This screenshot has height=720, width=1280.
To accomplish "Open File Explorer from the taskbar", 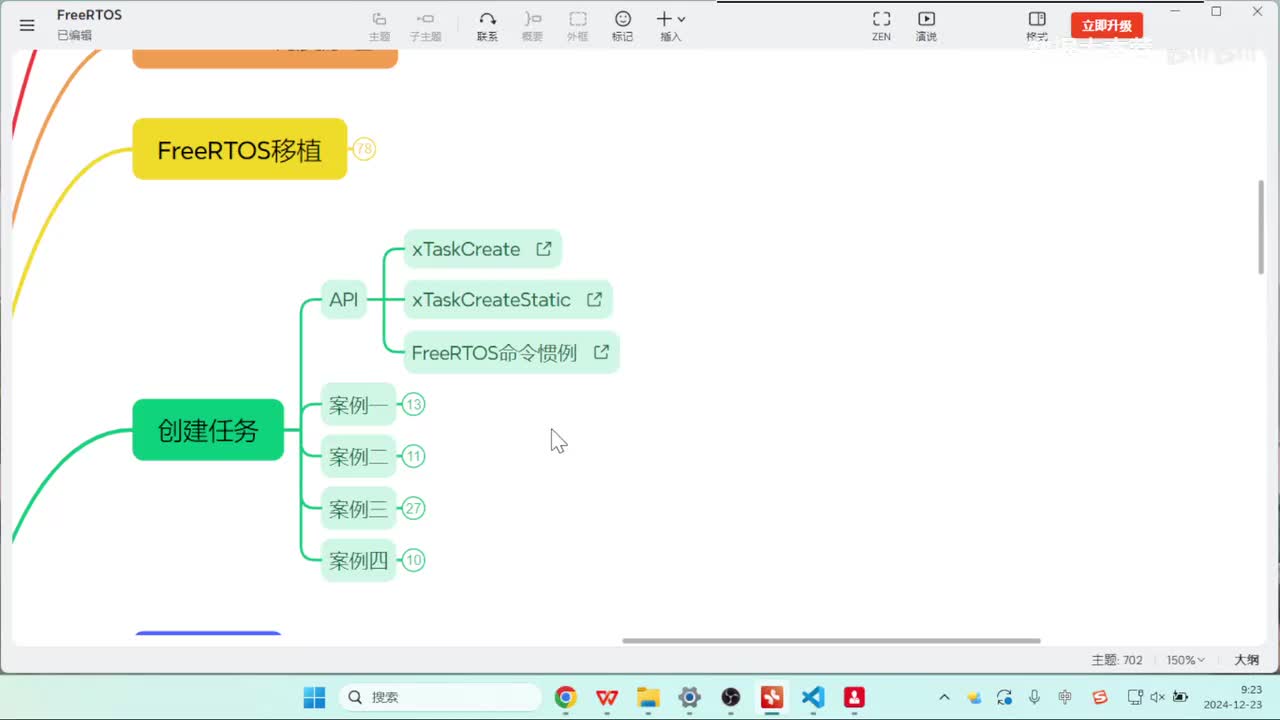I will (648, 697).
